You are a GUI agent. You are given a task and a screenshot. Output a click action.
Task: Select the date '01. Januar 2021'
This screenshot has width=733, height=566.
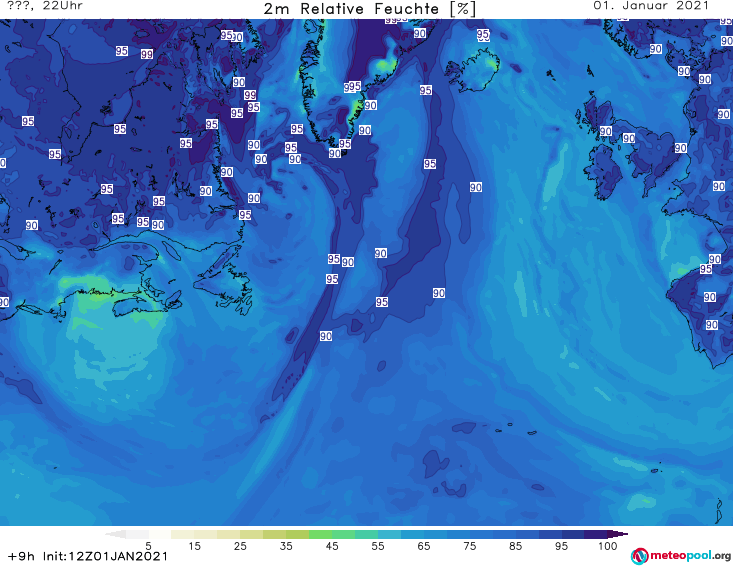[x=651, y=6]
